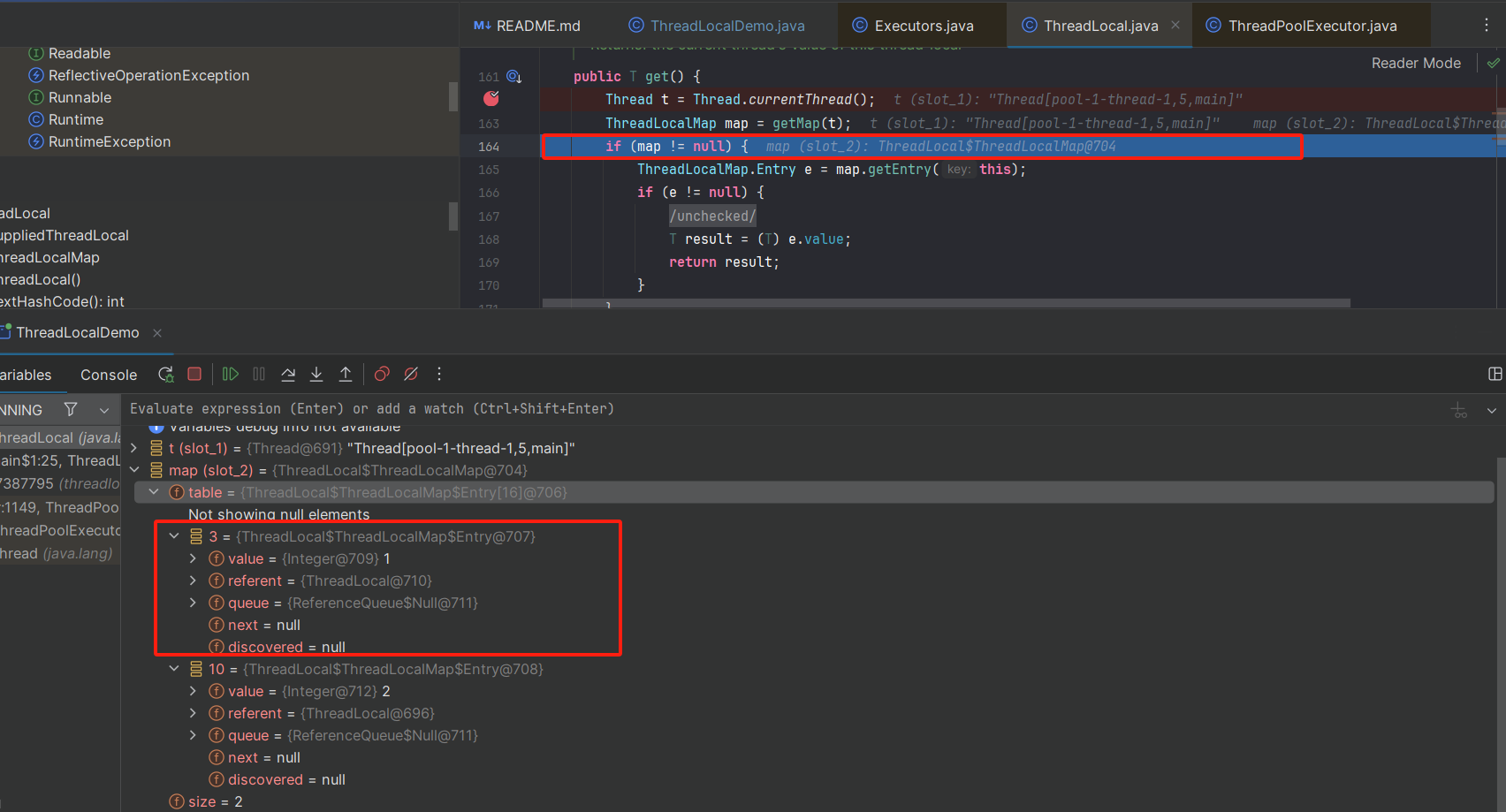Resume program execution
Viewport: 1506px width, 812px height.
(230, 374)
